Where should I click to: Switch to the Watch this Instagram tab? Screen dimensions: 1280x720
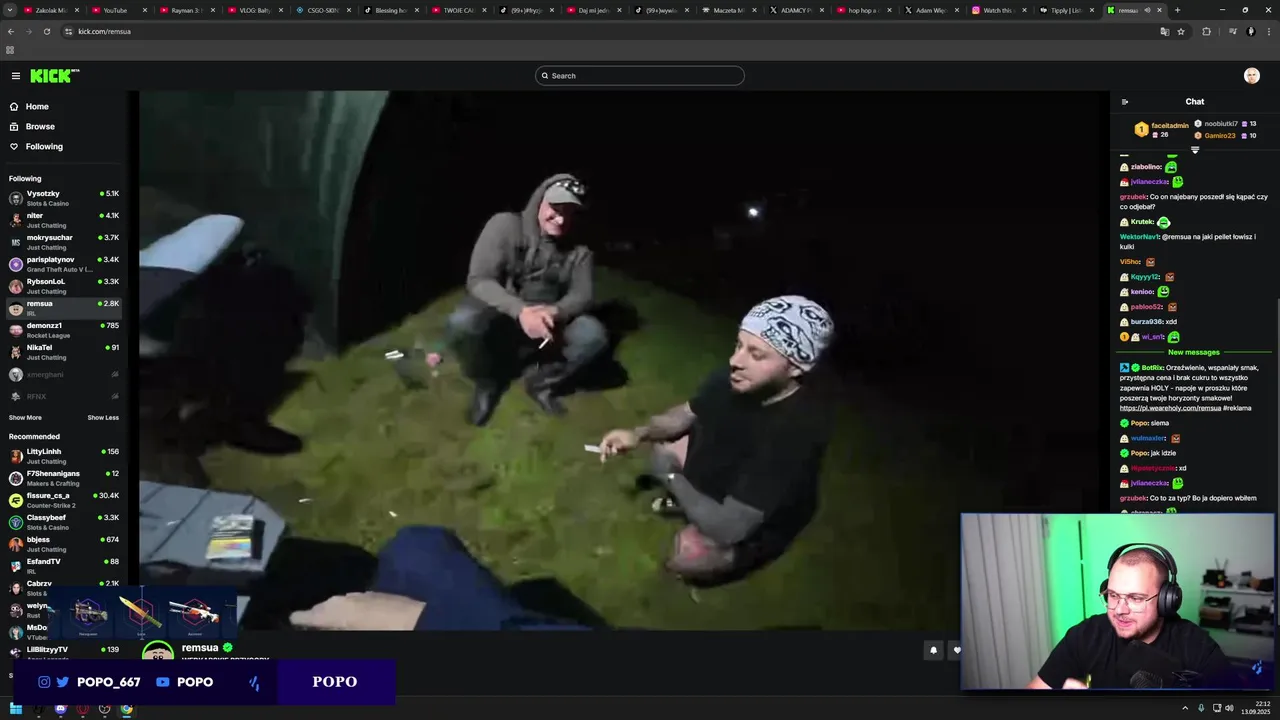click(998, 10)
